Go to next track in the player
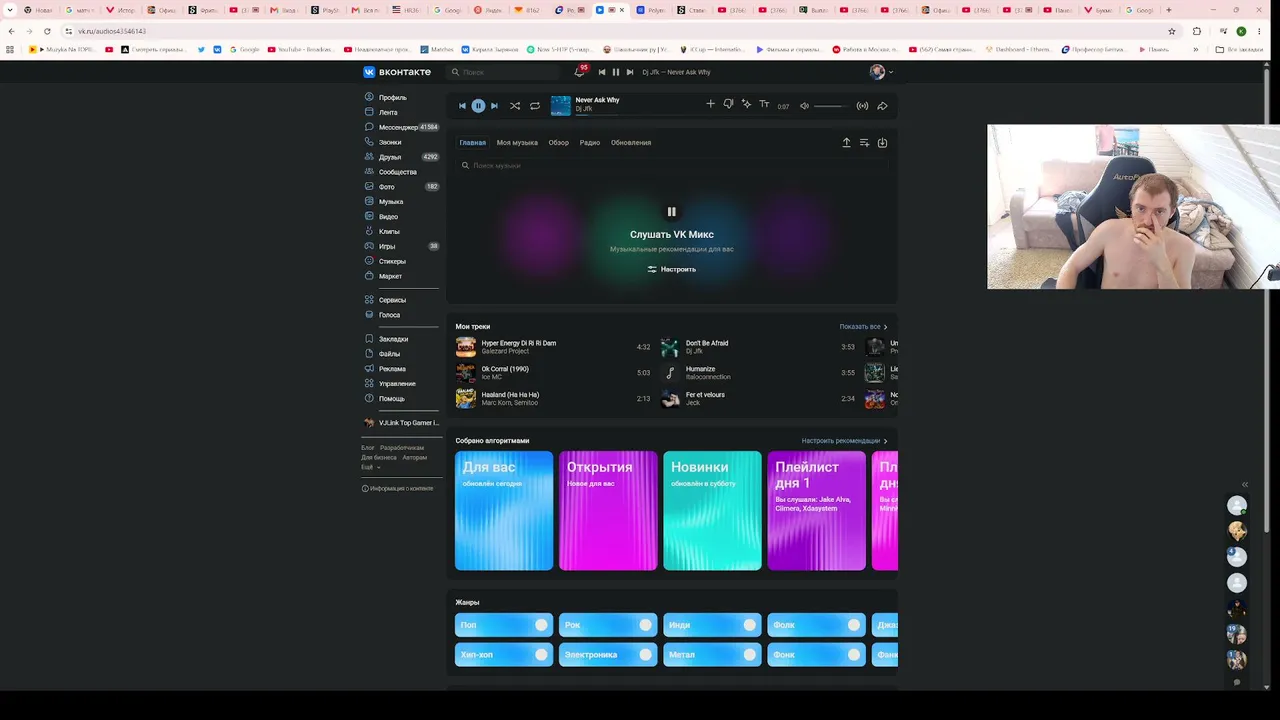1280x720 pixels. tap(494, 105)
